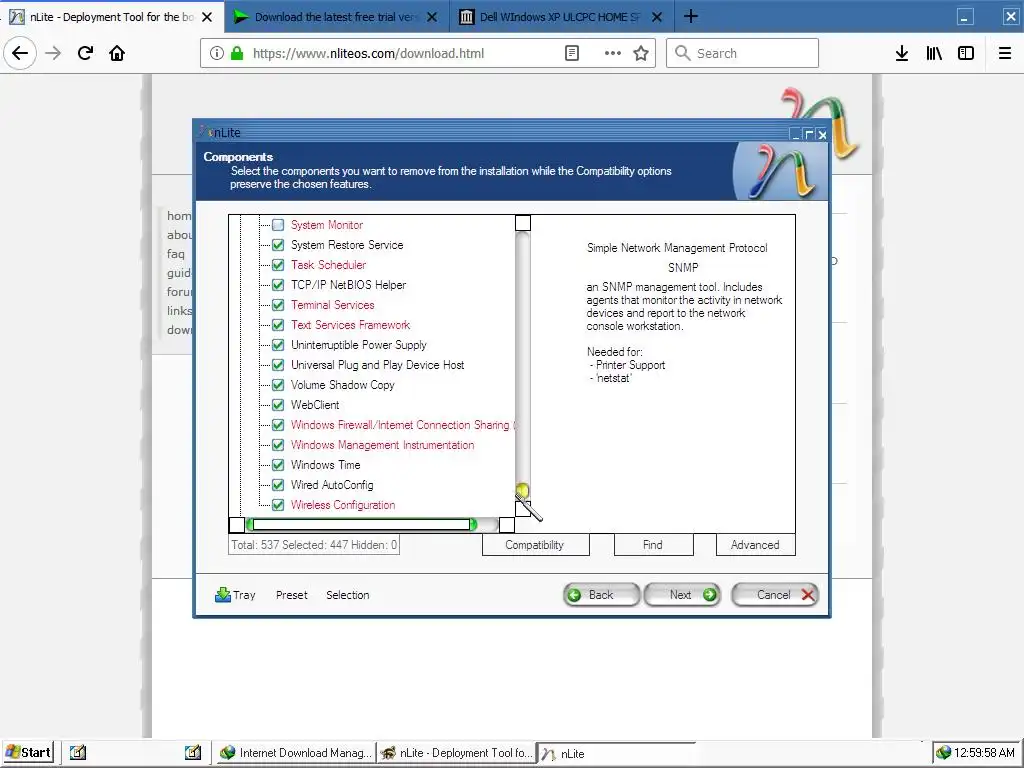Click the horizontal scroll-left button

pyautogui.click(x=237, y=524)
